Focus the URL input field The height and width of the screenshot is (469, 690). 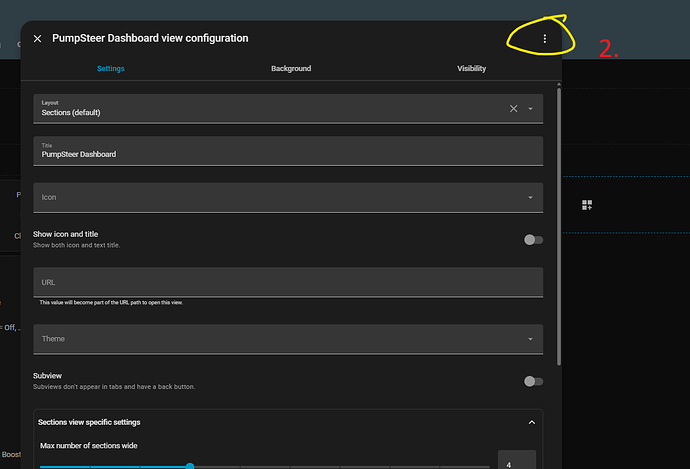point(288,282)
